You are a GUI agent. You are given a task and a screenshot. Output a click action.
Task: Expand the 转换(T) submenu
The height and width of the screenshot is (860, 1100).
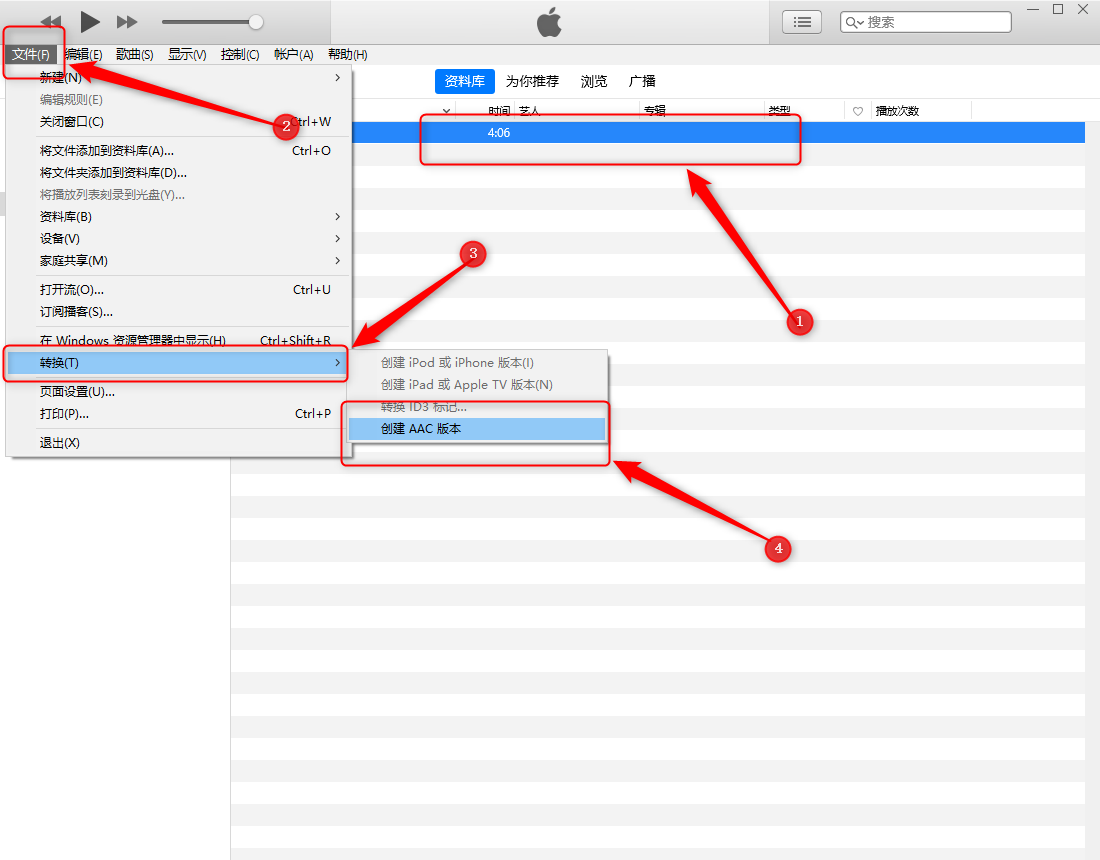click(178, 363)
